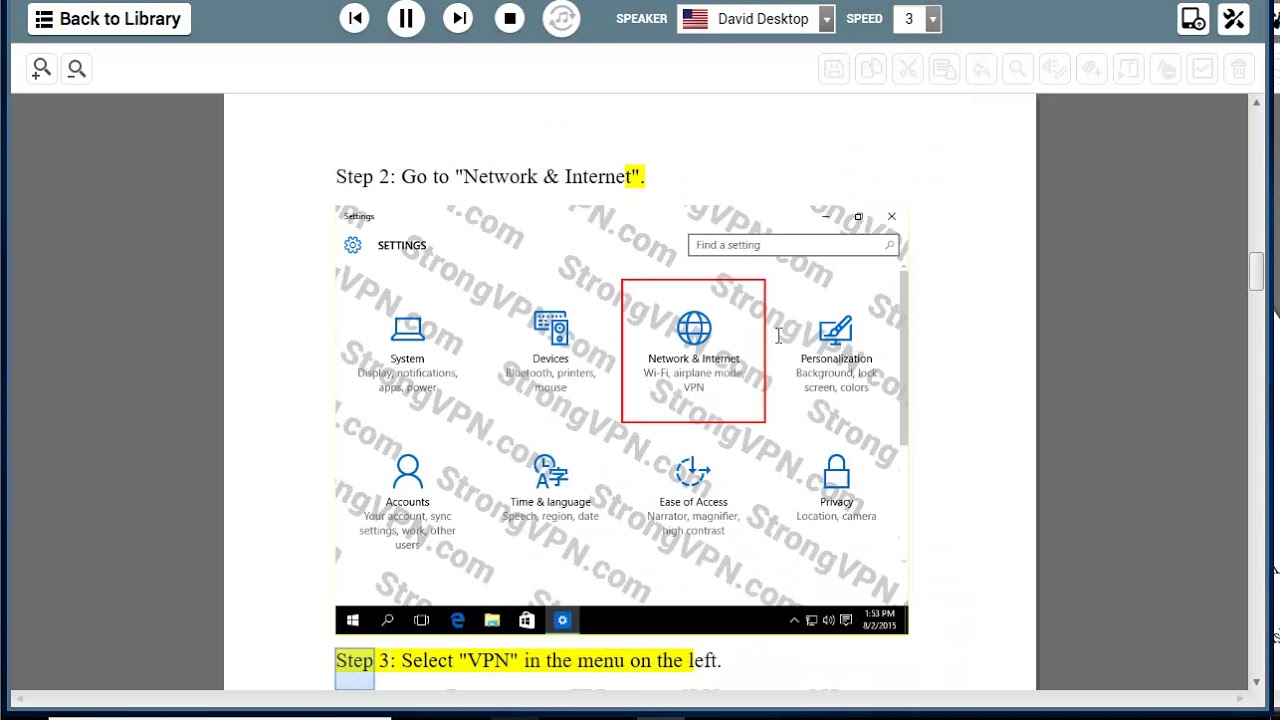
Task: Click the send-to-device icon
Action: [1193, 19]
